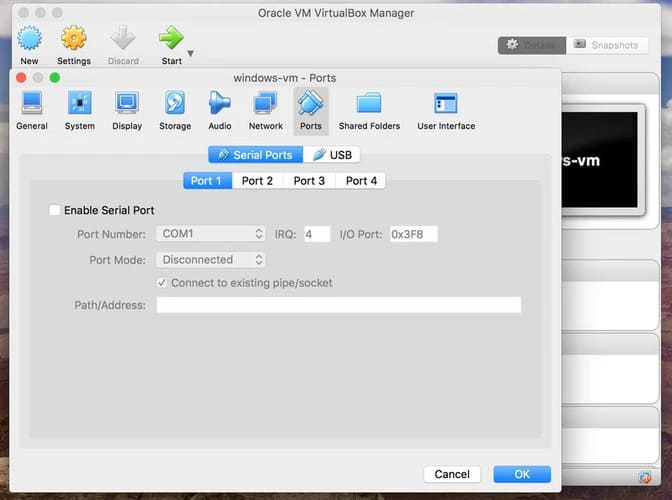Screen dimensions: 672x500
Task: Open Audio settings category
Action: coord(220,111)
